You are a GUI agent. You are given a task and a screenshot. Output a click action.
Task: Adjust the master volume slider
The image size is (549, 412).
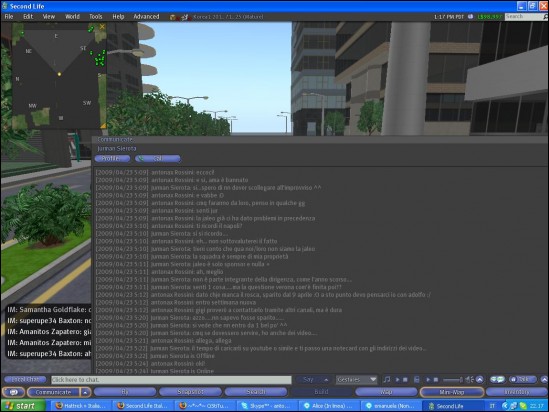point(453,379)
